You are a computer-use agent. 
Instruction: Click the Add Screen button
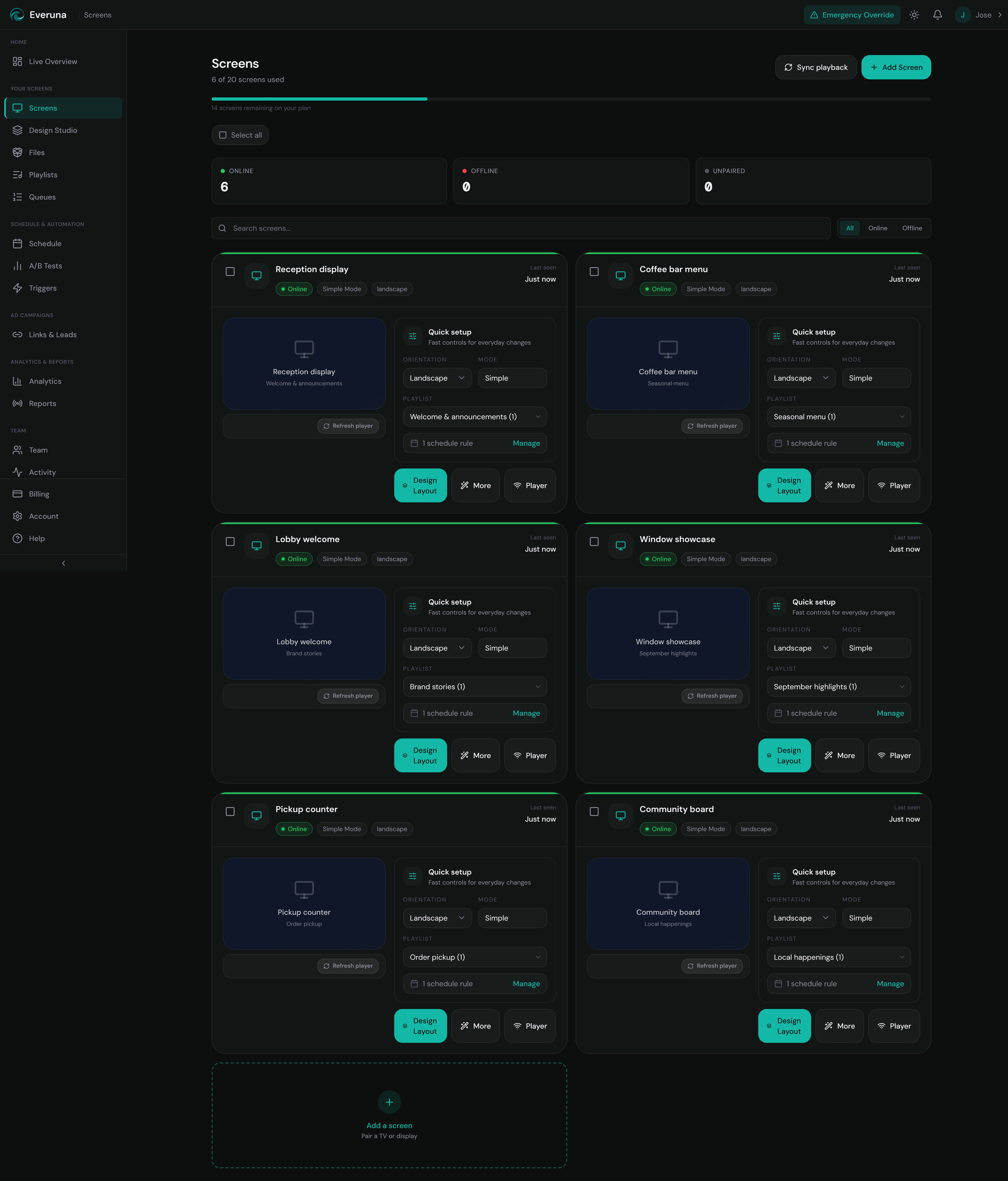[896, 67]
